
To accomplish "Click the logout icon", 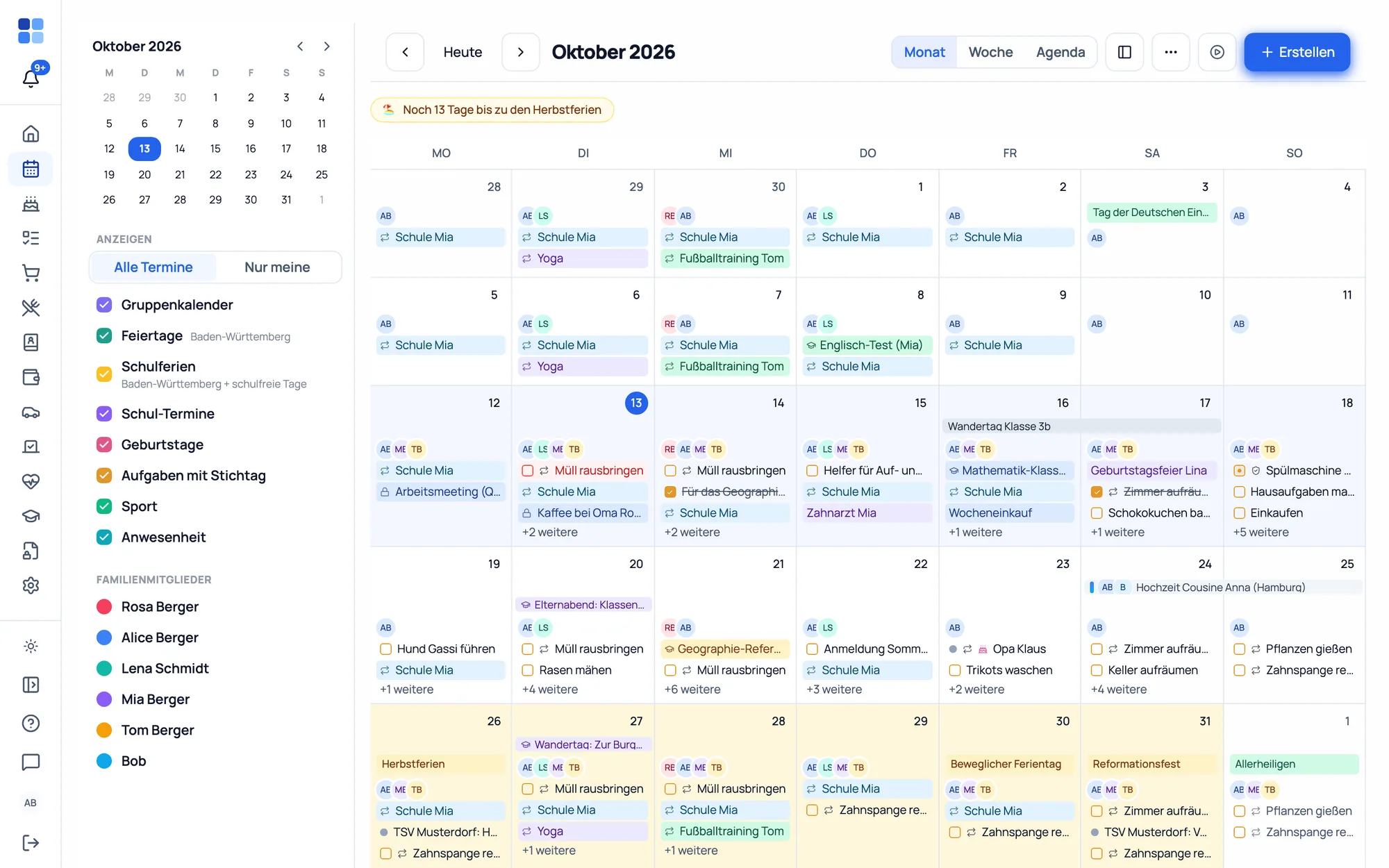I will pyautogui.click(x=31, y=842).
